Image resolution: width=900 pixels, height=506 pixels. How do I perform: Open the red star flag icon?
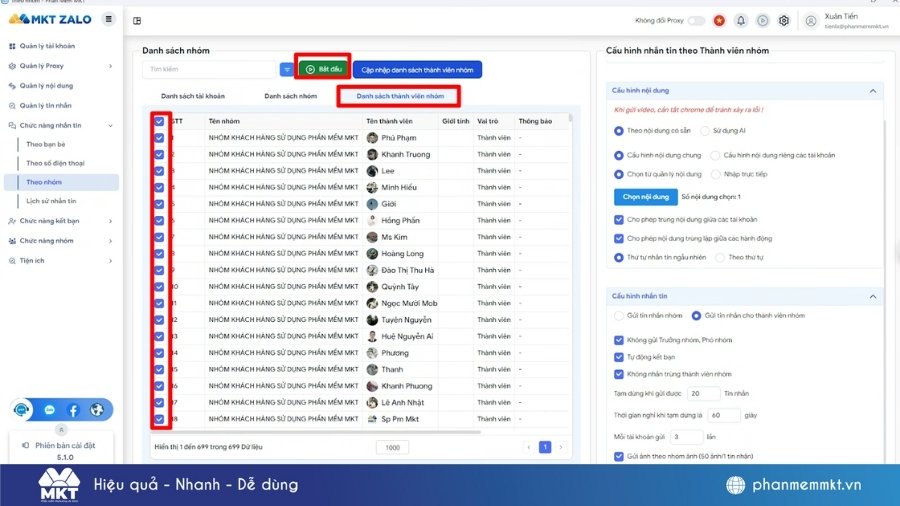click(x=719, y=21)
